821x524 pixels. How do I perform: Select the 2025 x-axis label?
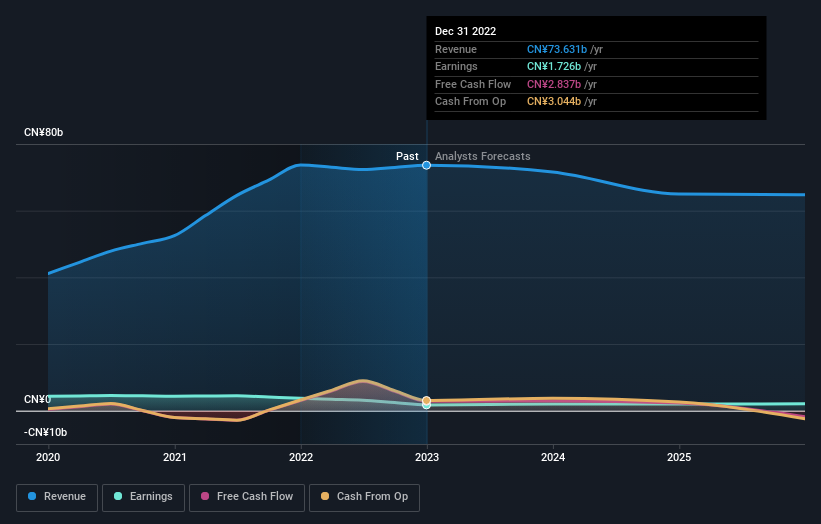click(679, 457)
